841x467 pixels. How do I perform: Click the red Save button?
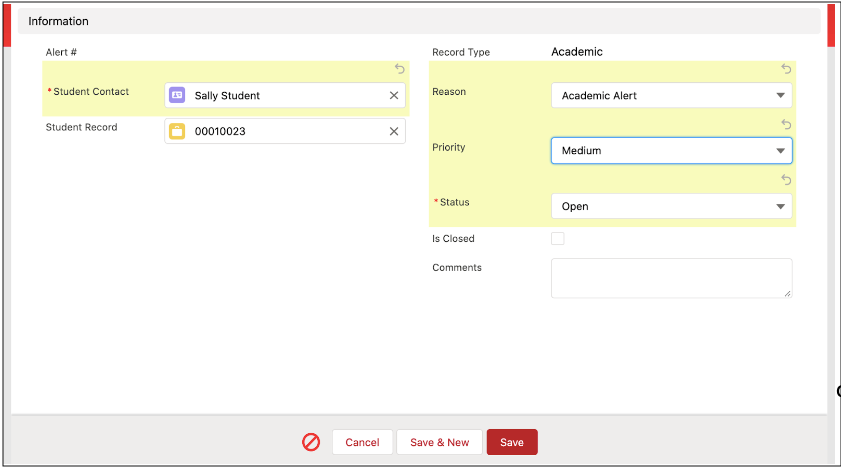(x=512, y=442)
